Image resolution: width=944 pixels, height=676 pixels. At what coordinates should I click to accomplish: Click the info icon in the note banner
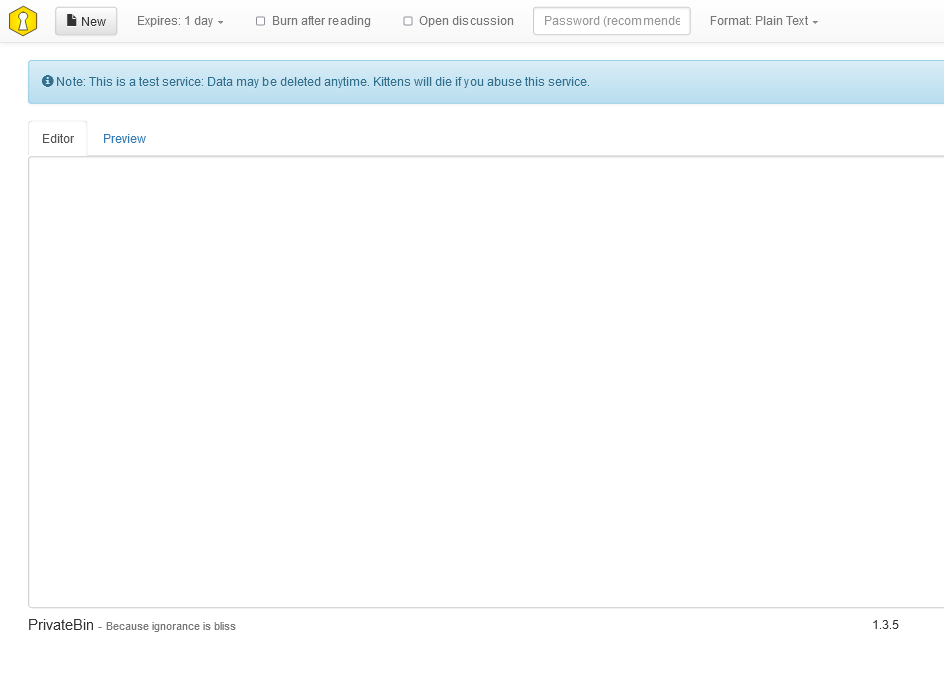(x=48, y=81)
